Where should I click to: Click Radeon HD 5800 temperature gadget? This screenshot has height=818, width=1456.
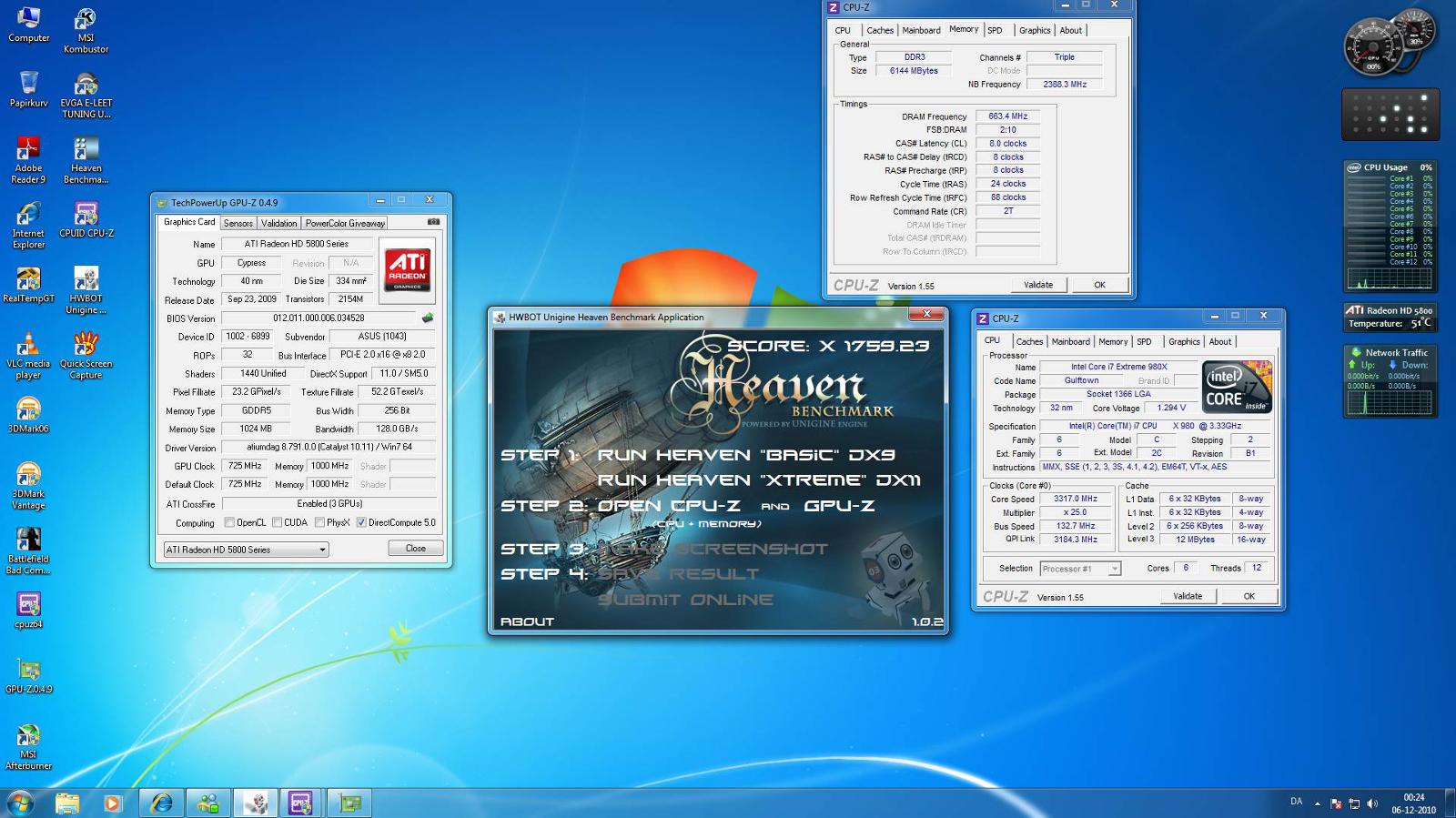pos(1390,317)
